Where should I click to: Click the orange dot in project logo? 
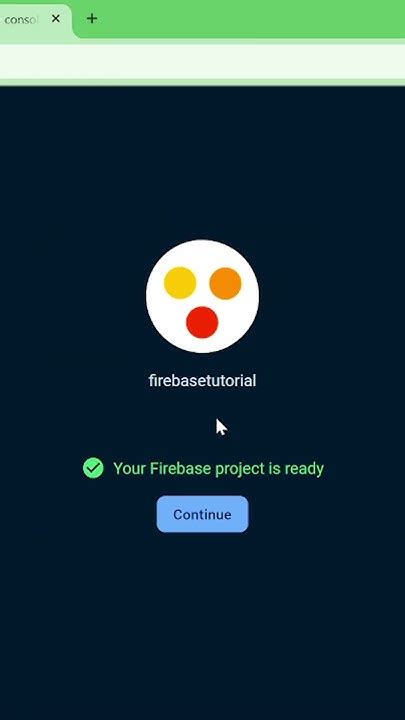click(x=225, y=283)
